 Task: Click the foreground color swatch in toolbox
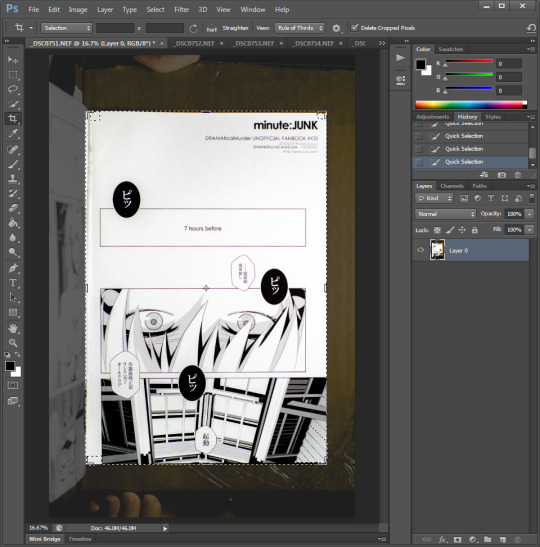click(10, 366)
